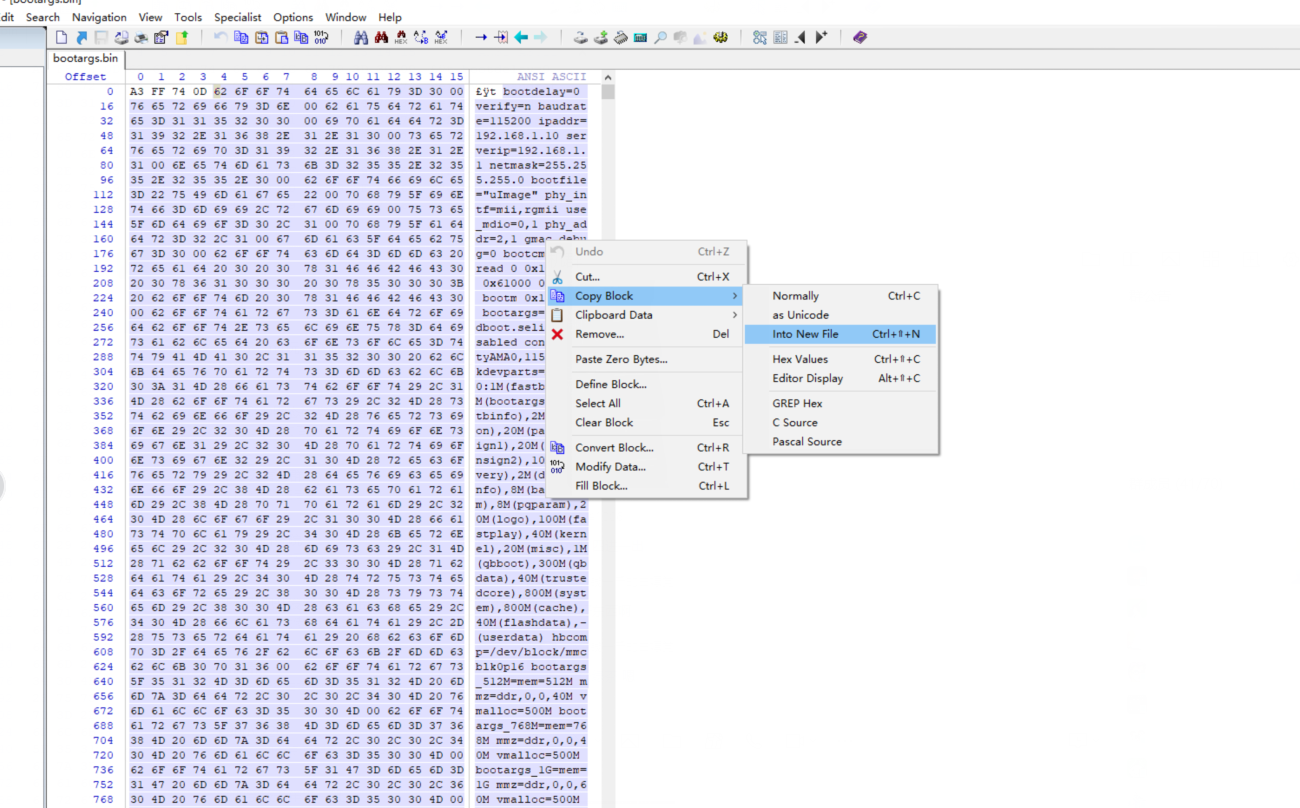Choose Fill Block... in the context menu

(x=647, y=486)
